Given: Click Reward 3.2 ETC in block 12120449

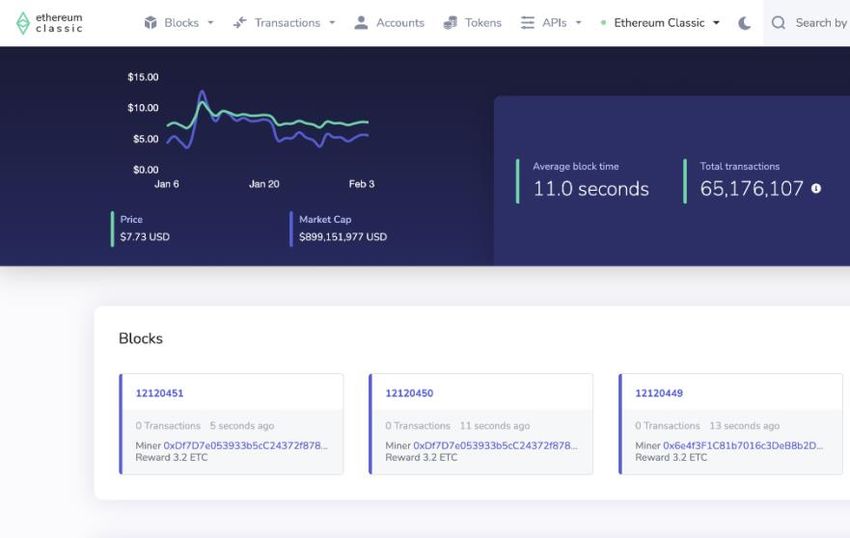Looking at the screenshot, I should click(671, 457).
